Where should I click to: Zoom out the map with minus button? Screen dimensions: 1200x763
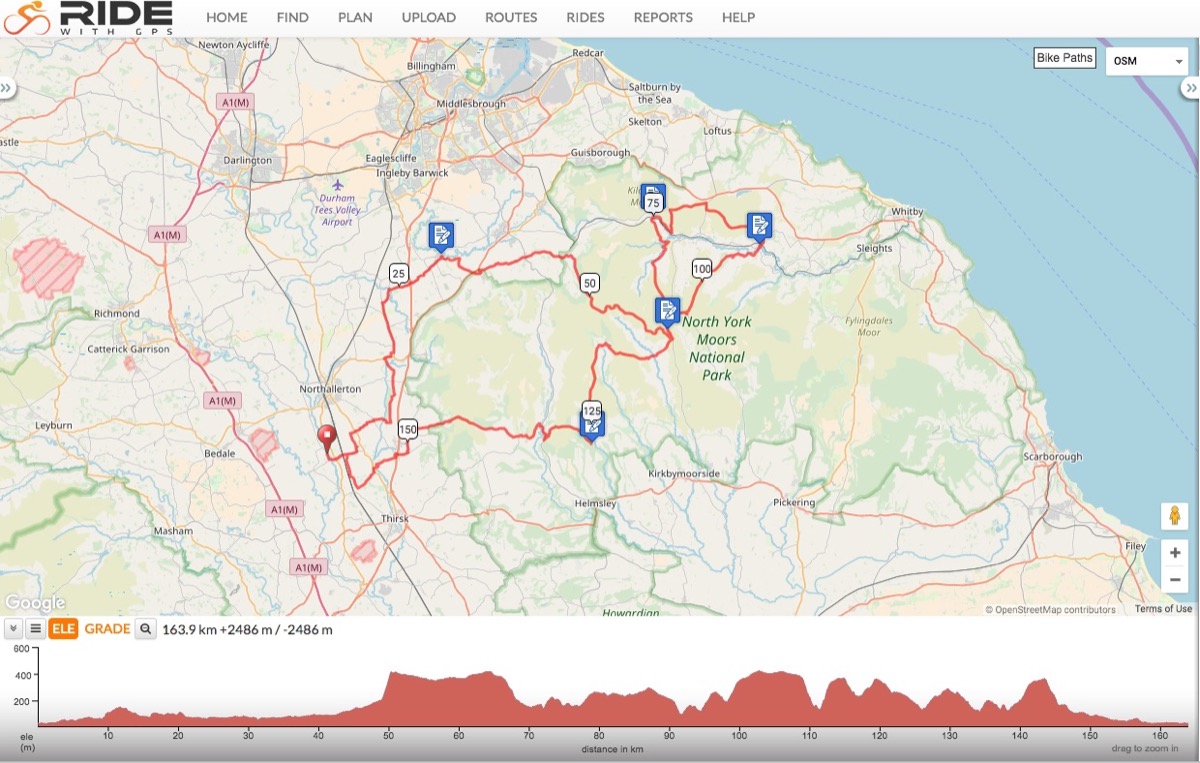1174,579
